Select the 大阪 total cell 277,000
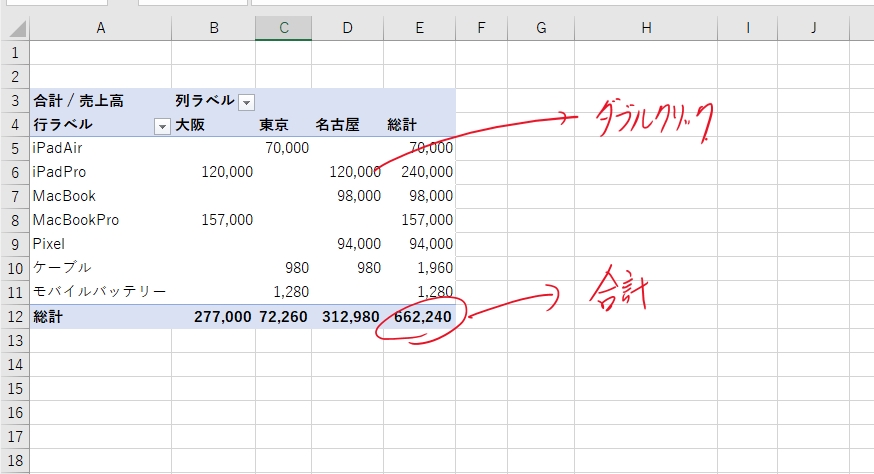Image resolution: width=874 pixels, height=474 pixels. 213,317
